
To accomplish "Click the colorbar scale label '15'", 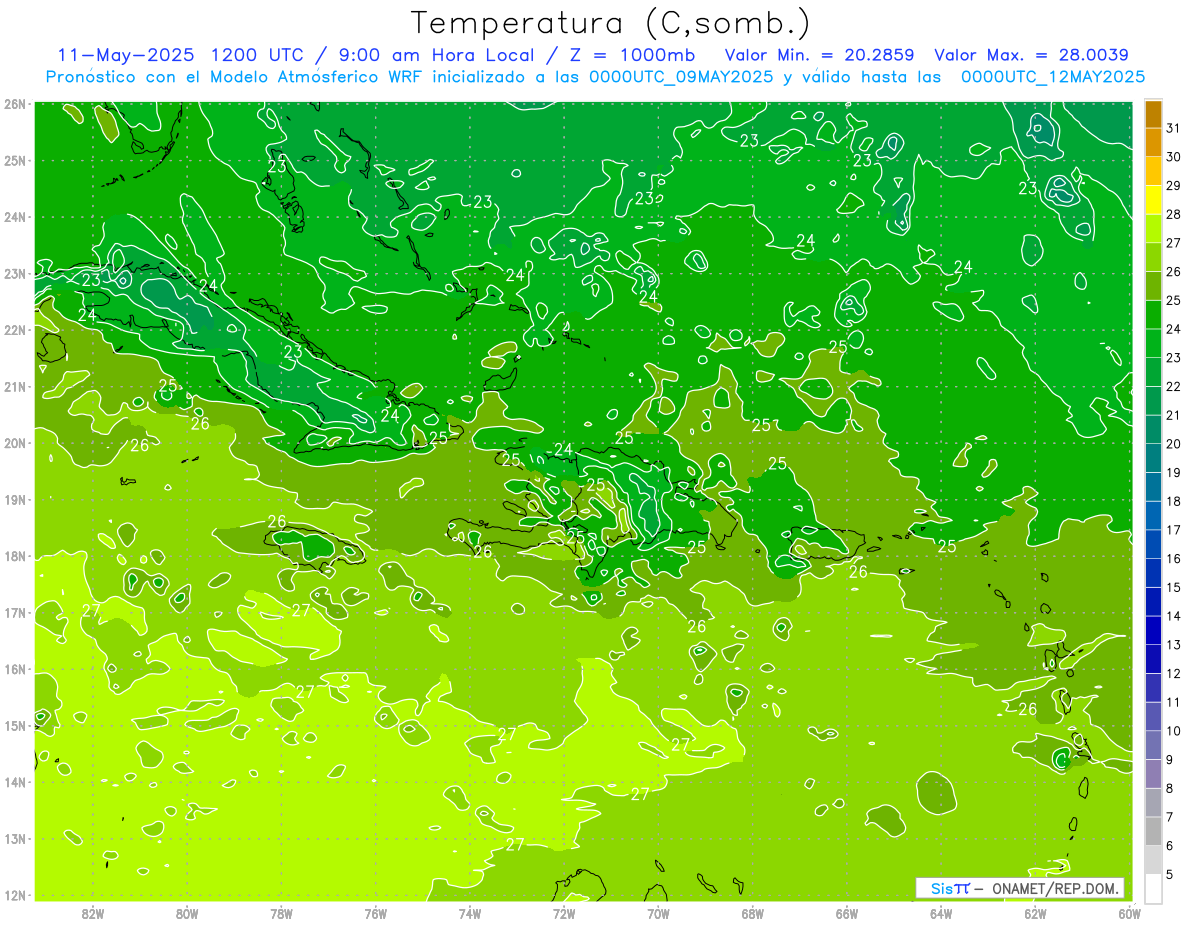I will 1174,587.
